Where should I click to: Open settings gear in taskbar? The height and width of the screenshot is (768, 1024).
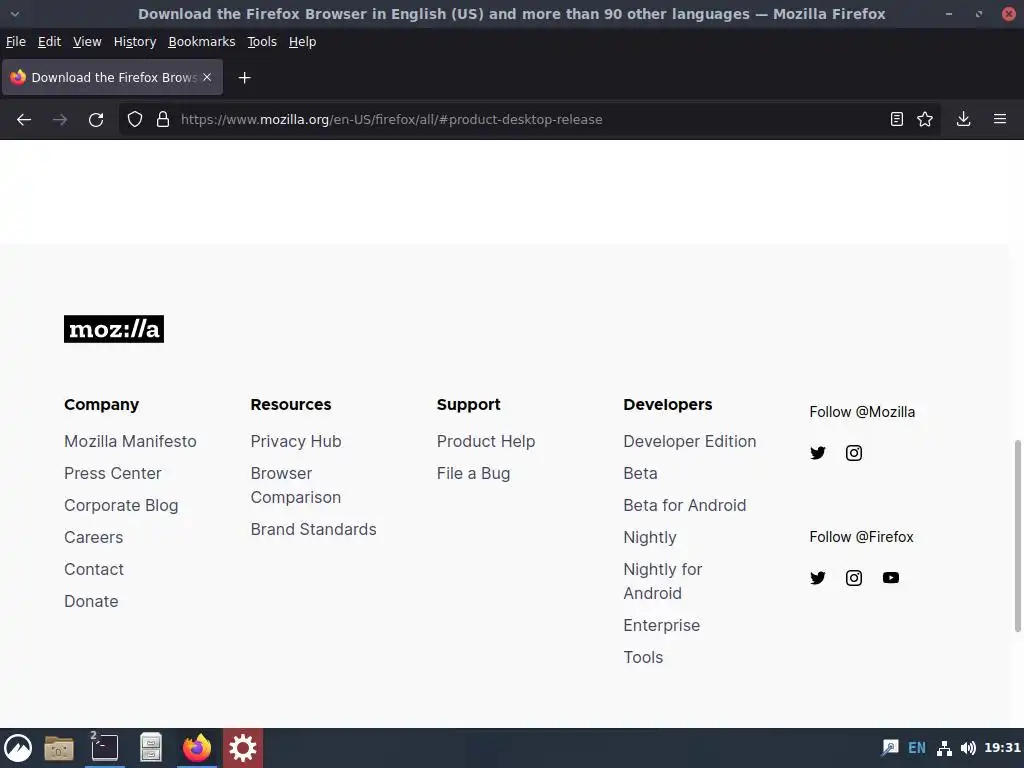pos(242,748)
